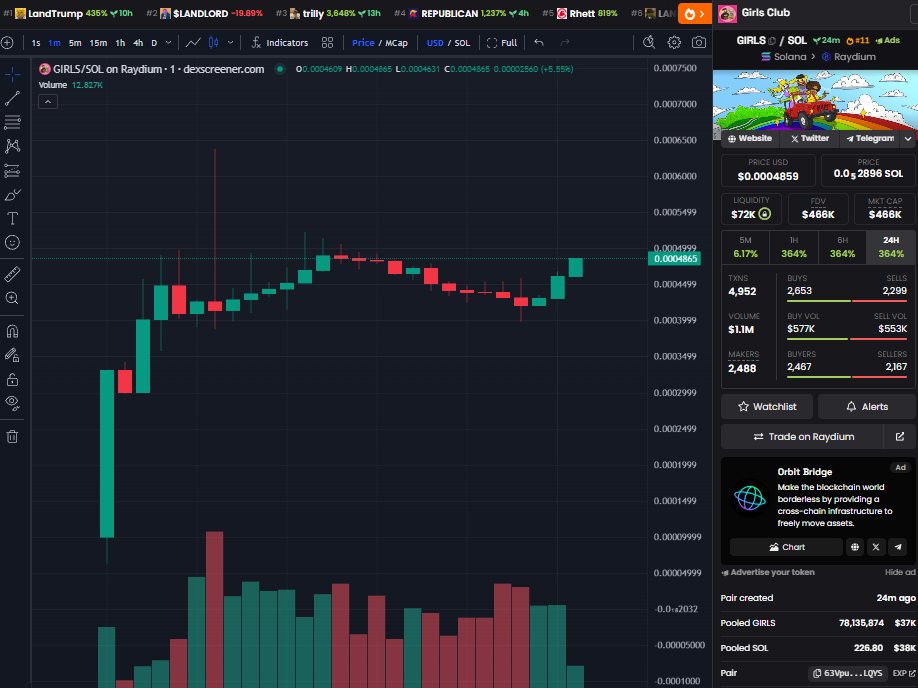Select the crosshair cursor tool
Viewport: 918px width, 688px height.
[x=12, y=74]
